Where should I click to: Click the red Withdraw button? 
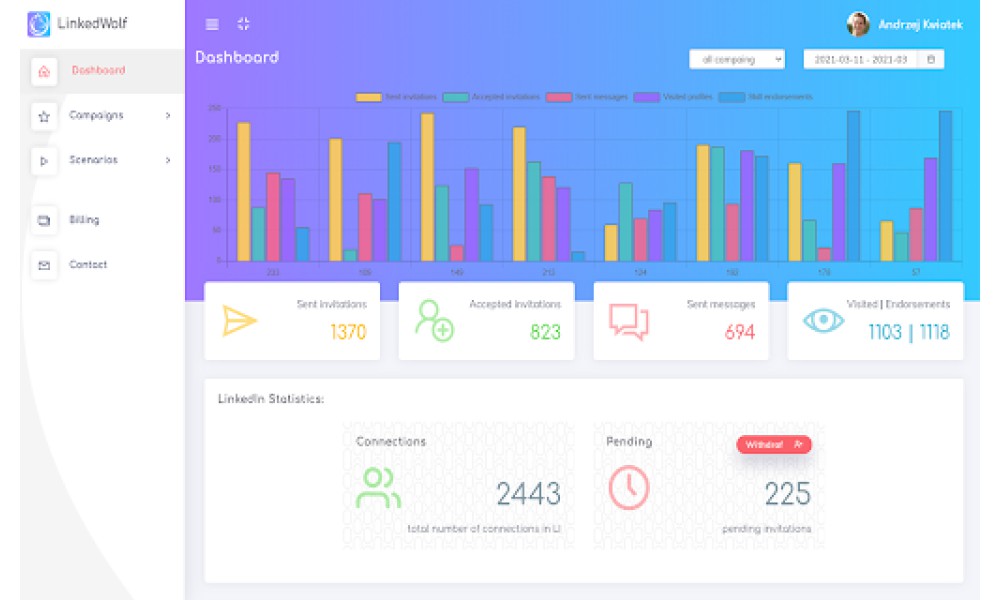(x=774, y=444)
